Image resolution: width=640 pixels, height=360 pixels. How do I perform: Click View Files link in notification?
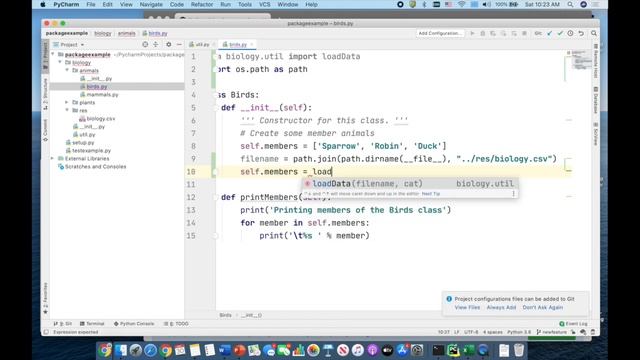[x=467, y=308]
